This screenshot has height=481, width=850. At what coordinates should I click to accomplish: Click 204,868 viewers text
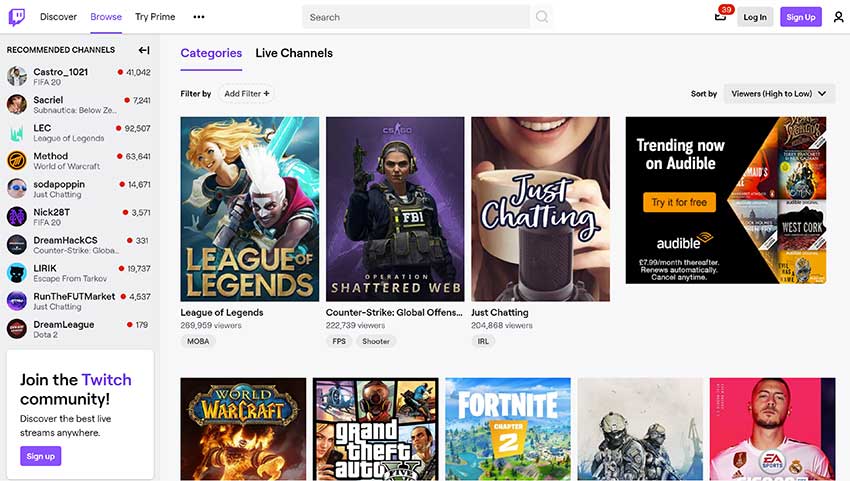[502, 325]
